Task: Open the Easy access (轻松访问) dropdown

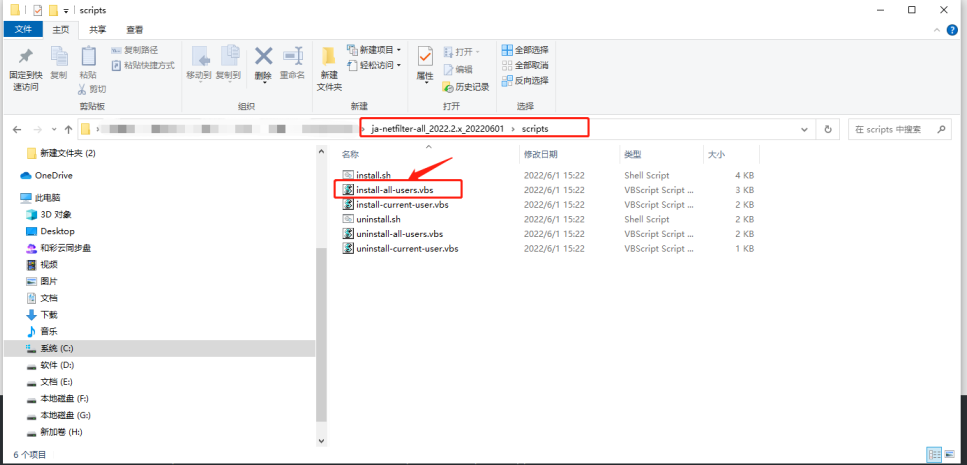Action: pos(374,65)
